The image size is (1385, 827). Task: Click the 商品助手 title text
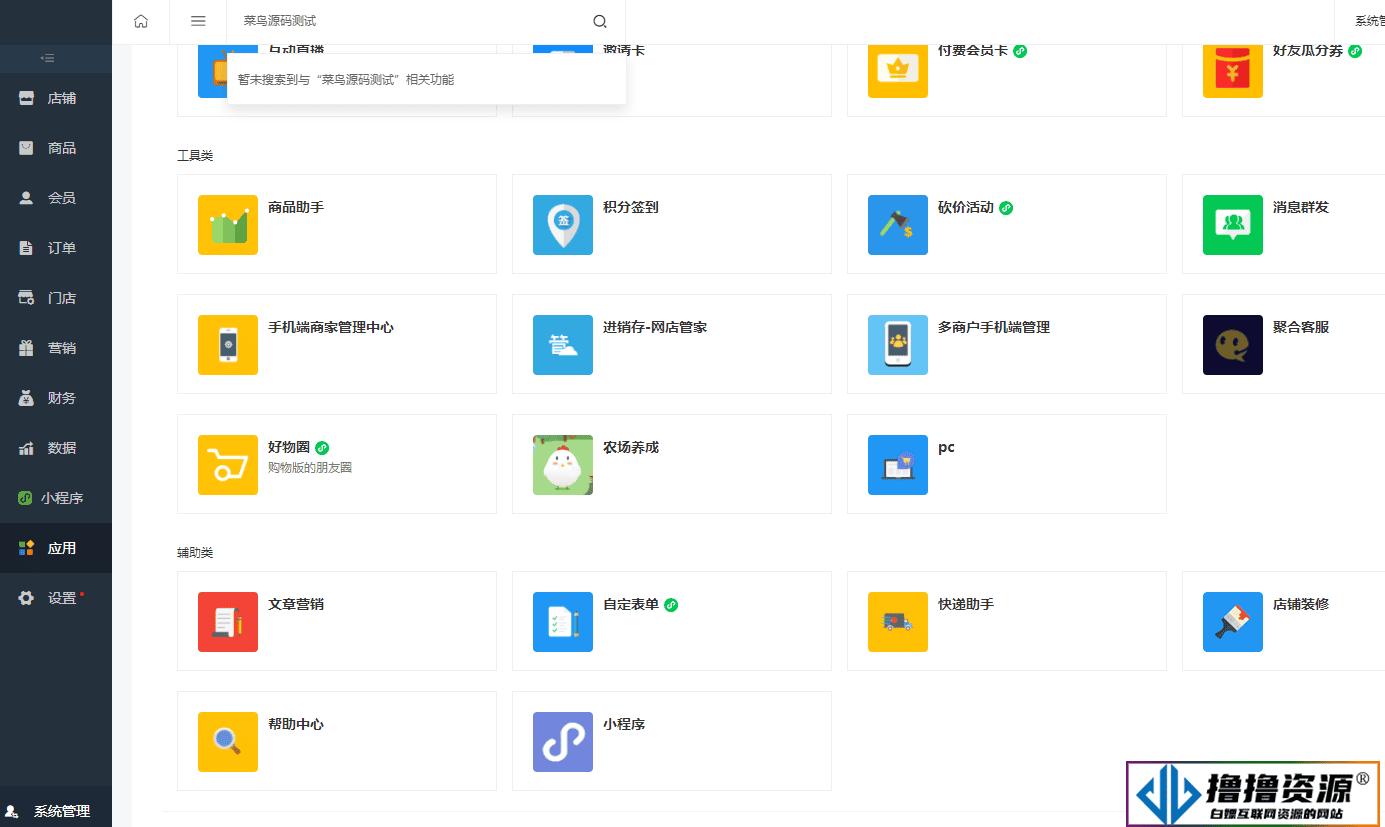[x=296, y=207]
